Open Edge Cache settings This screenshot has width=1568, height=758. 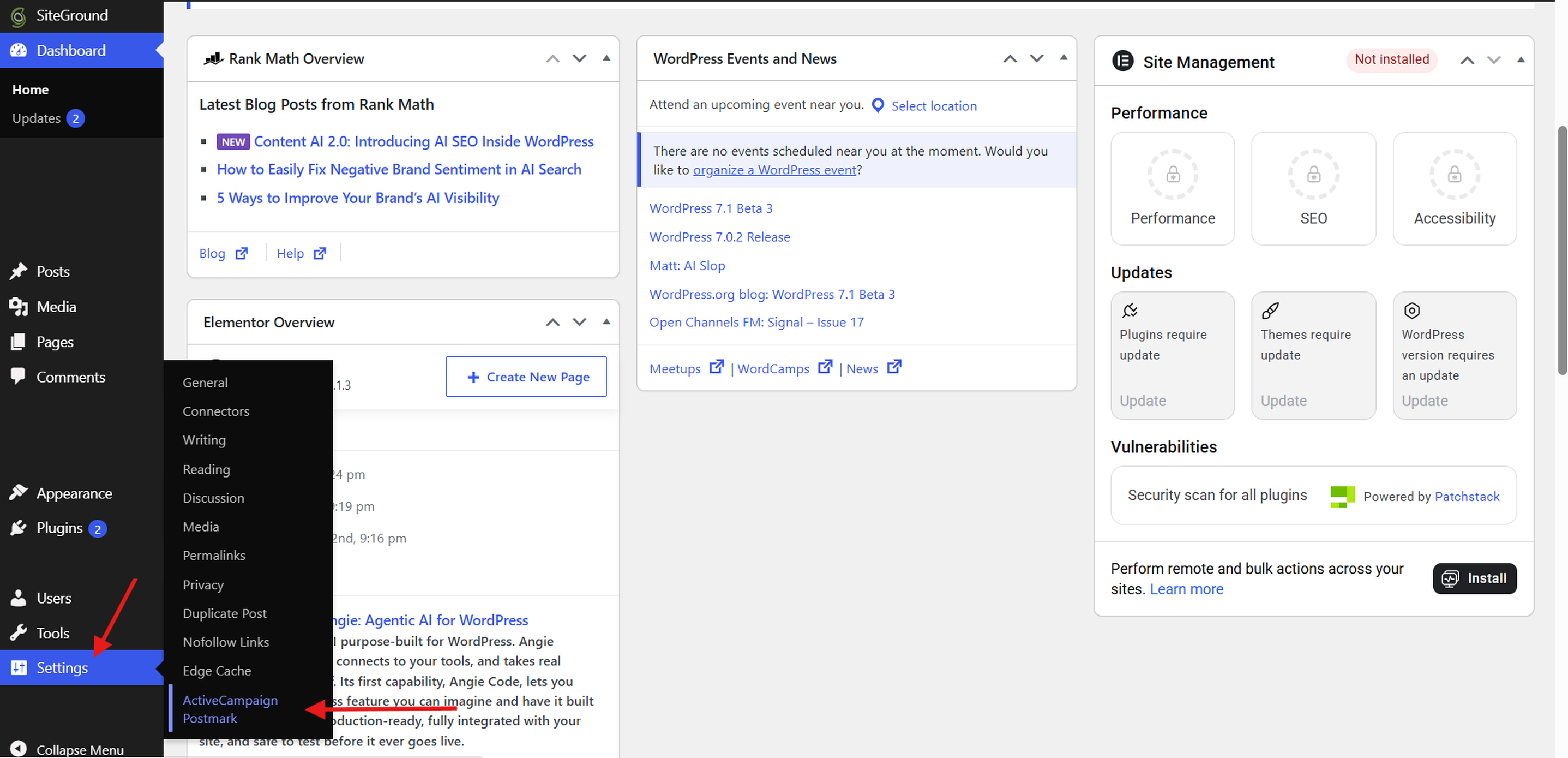point(217,671)
